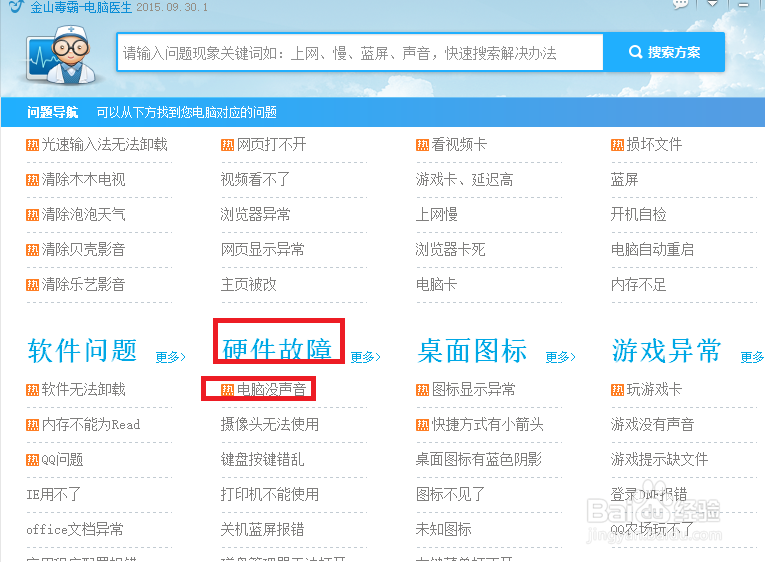
Task: Choose 未知图标 problem
Action: [x=443, y=529]
